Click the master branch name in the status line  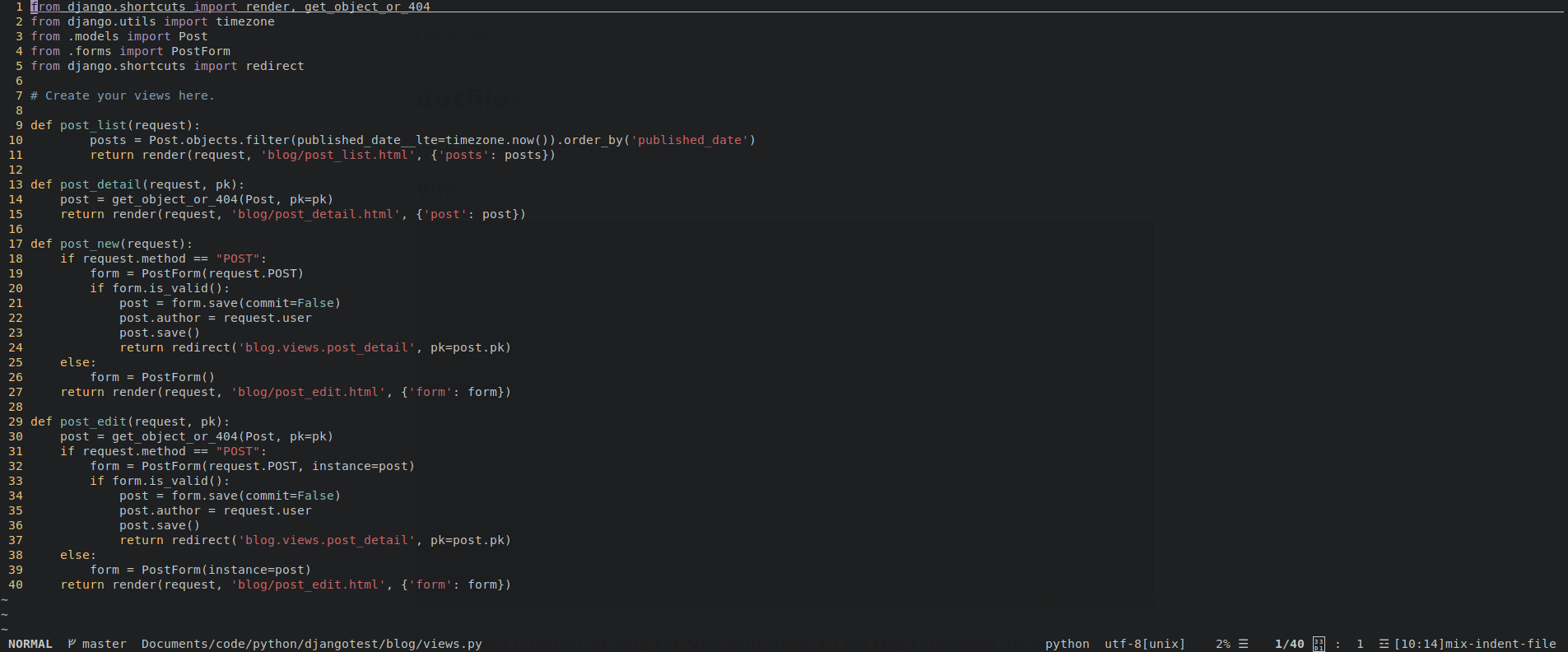(x=105, y=644)
